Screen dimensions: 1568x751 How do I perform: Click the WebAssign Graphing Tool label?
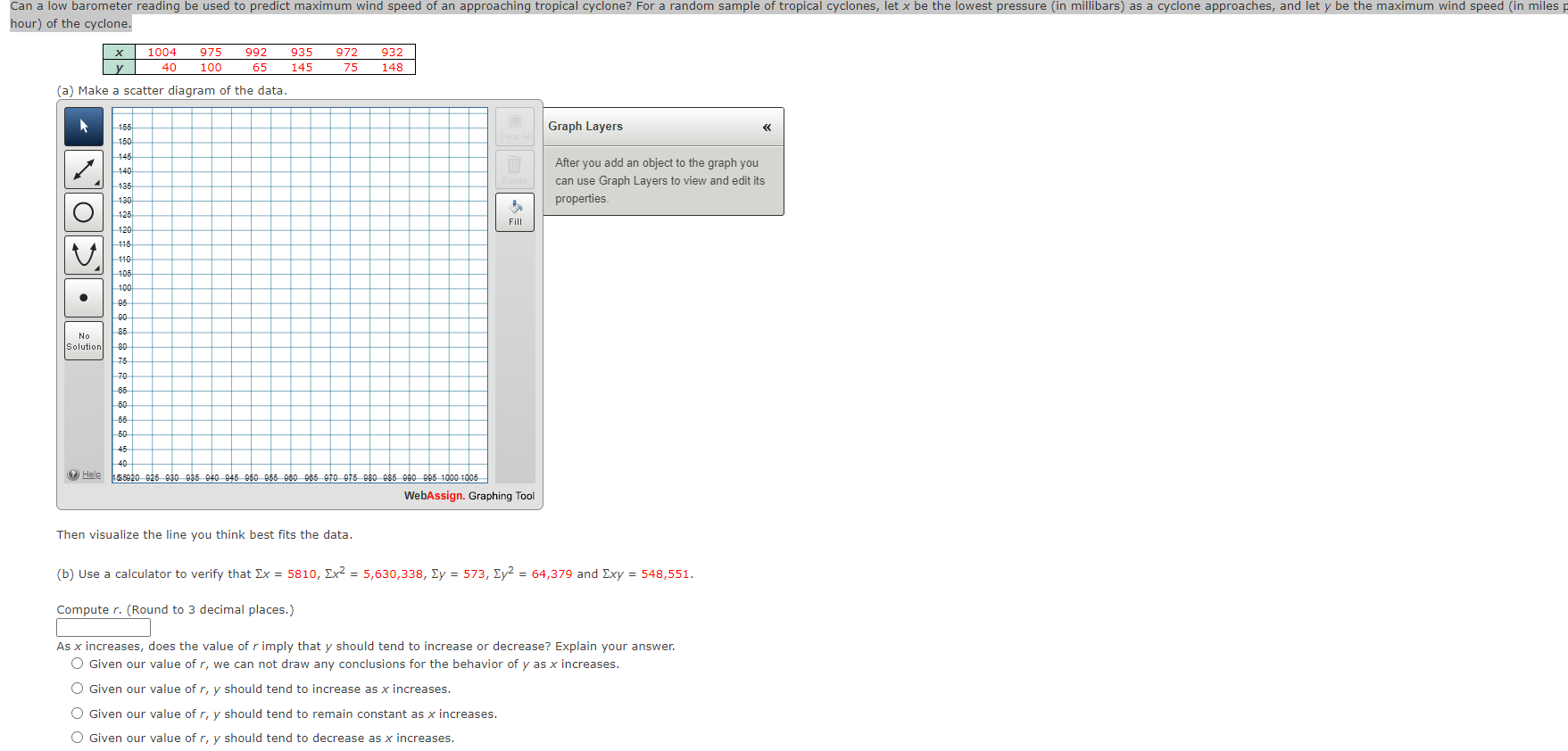point(469,496)
